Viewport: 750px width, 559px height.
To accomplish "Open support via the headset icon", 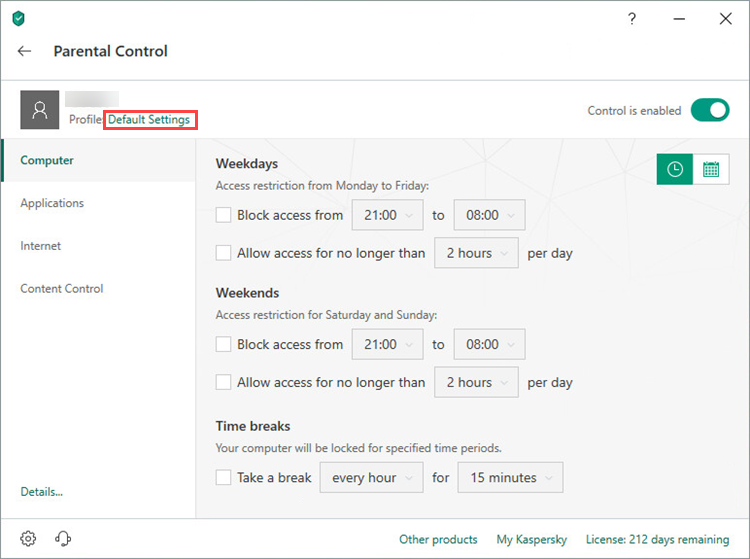I will [63, 539].
